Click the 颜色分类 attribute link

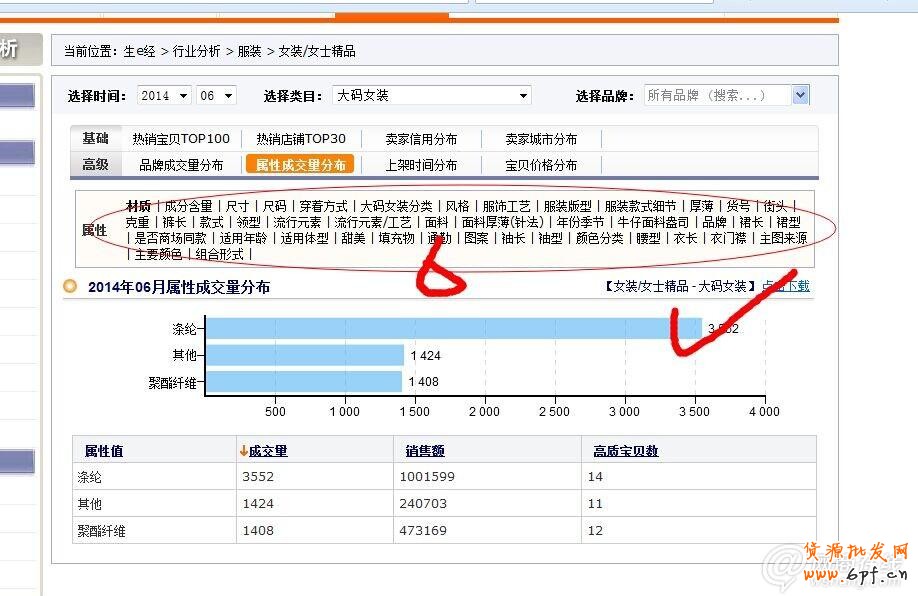pyautogui.click(x=599, y=239)
